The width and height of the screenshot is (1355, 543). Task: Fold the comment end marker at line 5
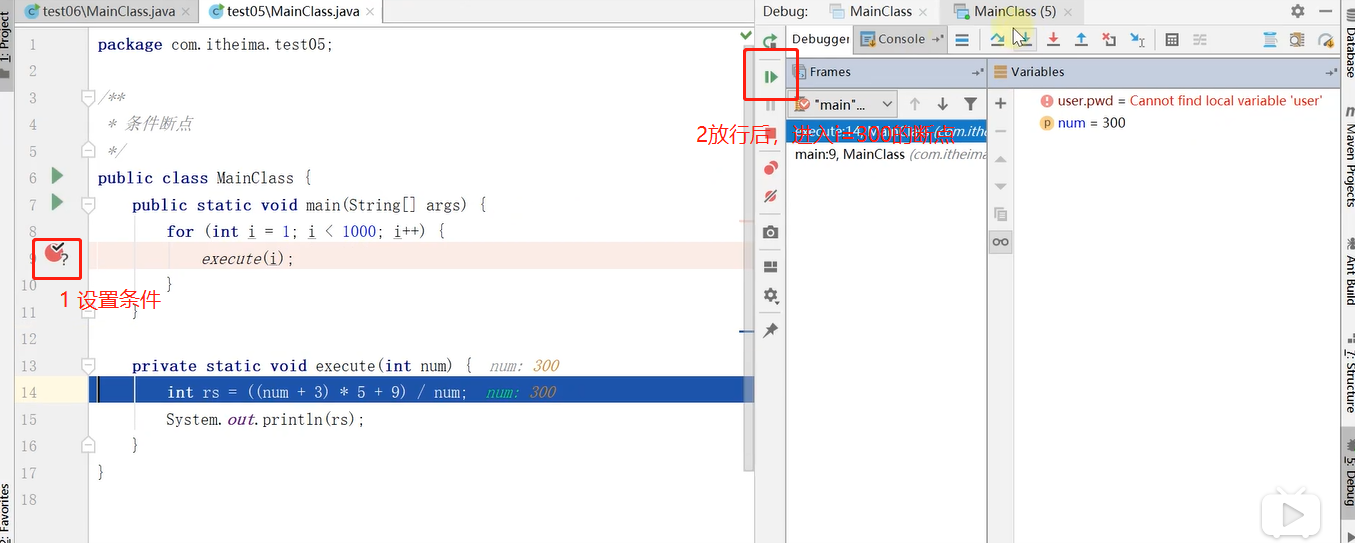click(x=88, y=150)
